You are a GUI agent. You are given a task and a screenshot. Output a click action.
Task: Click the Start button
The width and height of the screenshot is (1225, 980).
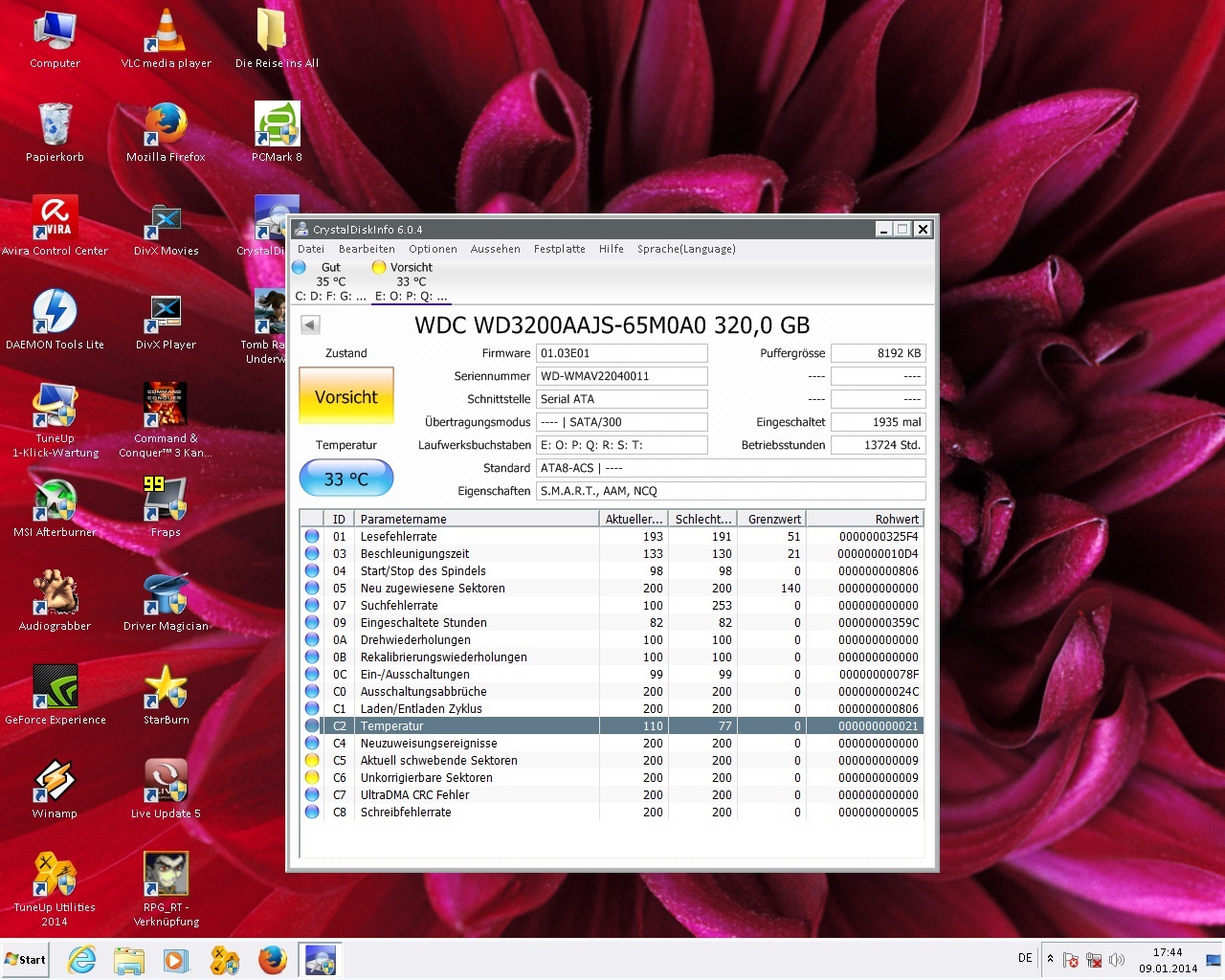coord(26,959)
